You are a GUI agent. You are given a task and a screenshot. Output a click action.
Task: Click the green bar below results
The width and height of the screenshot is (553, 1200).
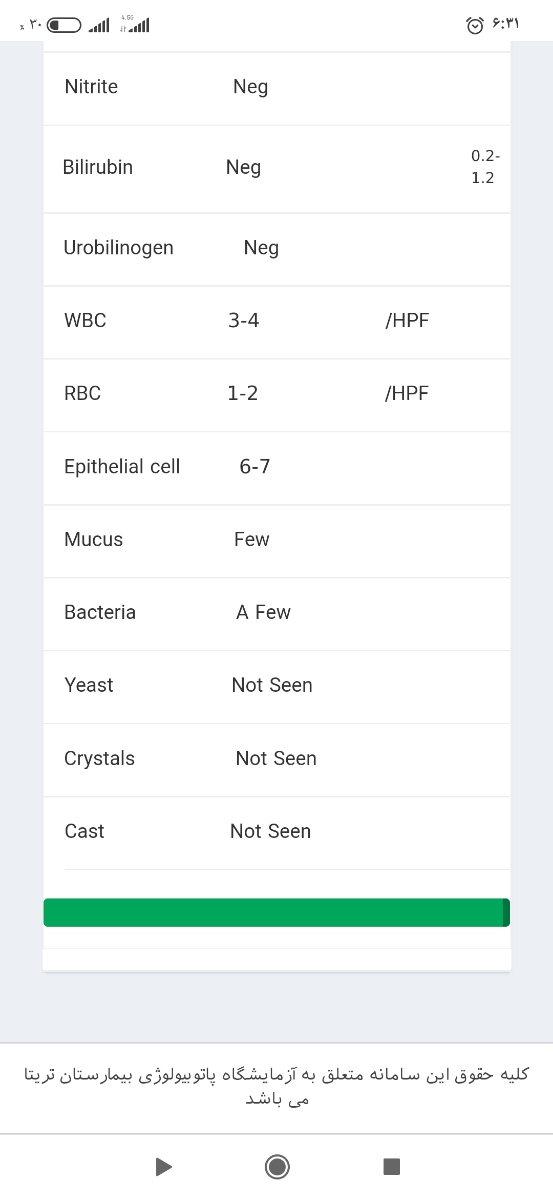277,912
